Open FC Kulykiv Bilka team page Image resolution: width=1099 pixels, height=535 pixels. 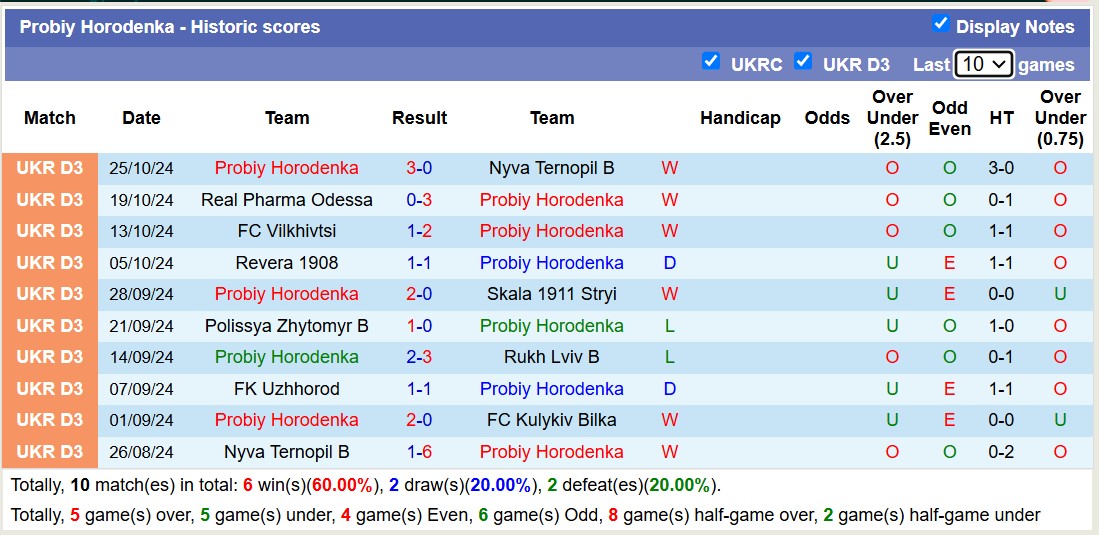(552, 420)
